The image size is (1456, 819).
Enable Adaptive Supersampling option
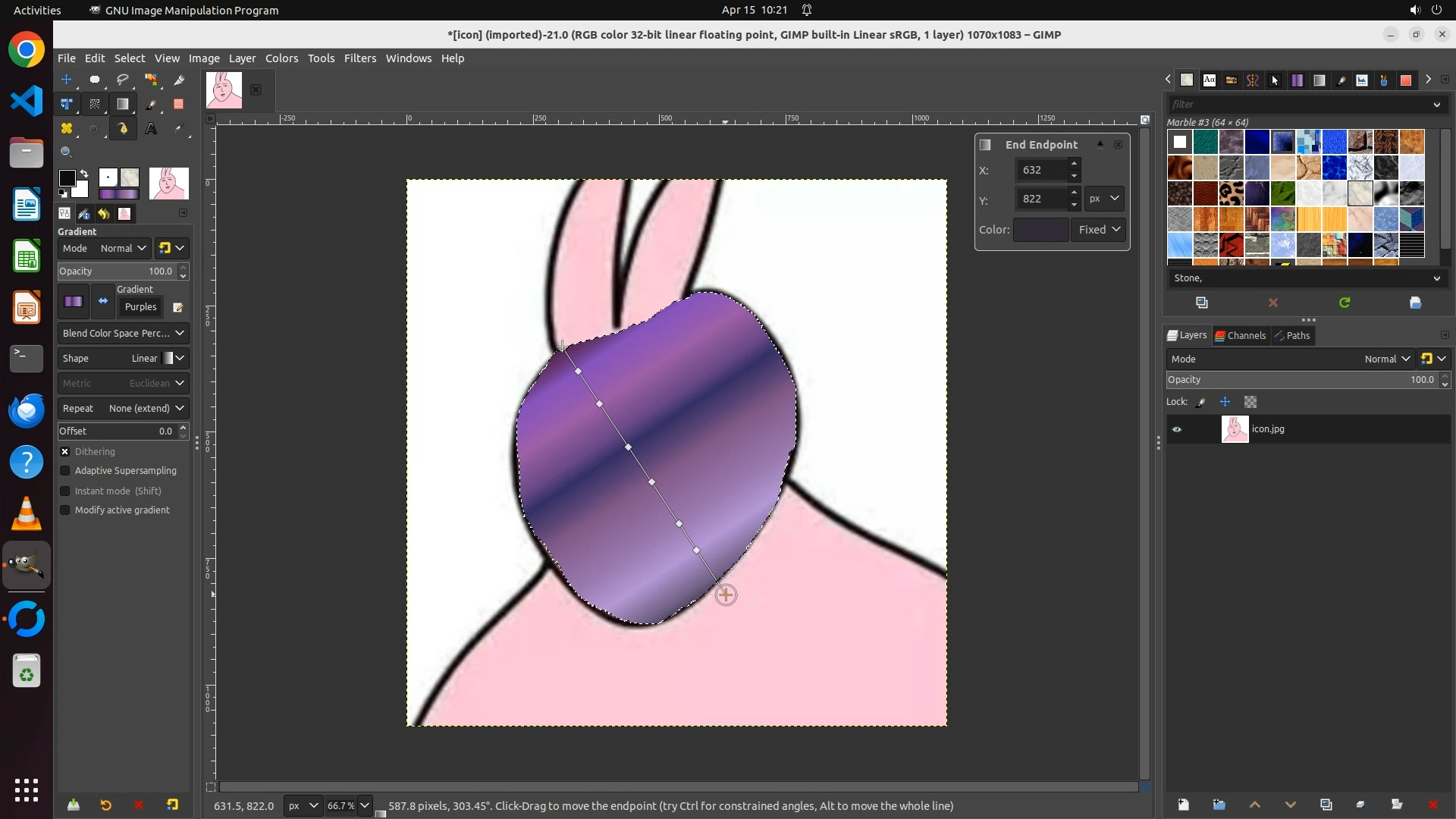coord(65,471)
